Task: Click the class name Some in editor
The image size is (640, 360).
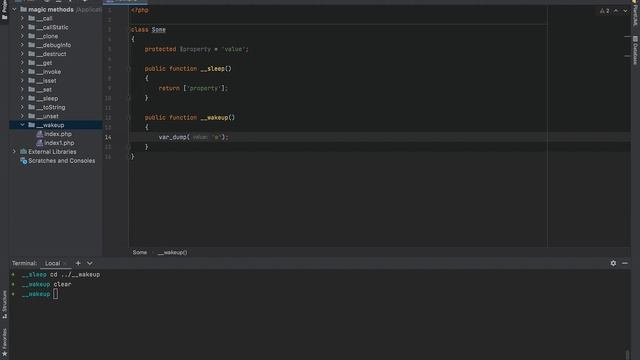Action: (159, 30)
